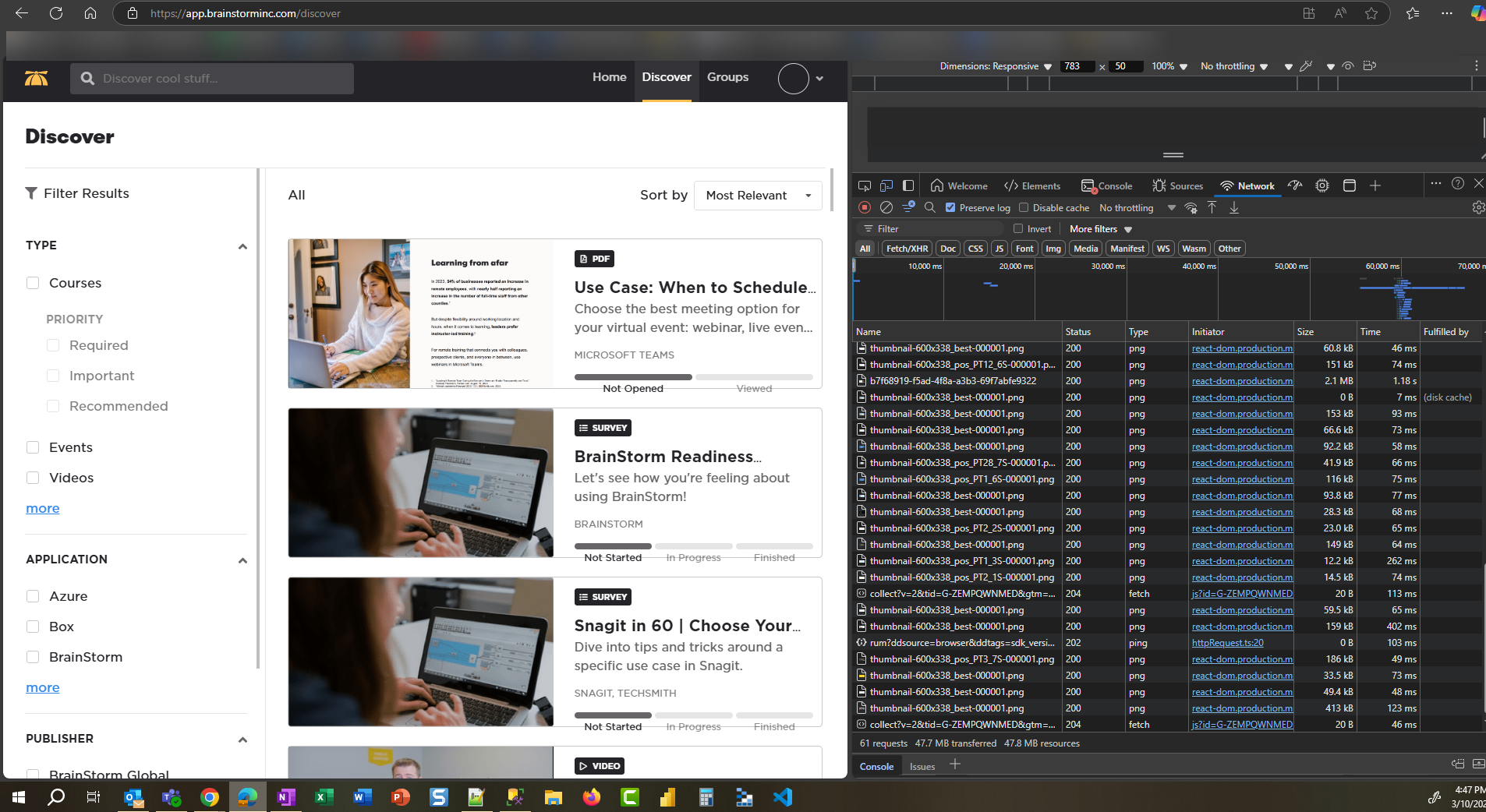Click the user avatar circle
1486x812 pixels.
click(x=794, y=79)
